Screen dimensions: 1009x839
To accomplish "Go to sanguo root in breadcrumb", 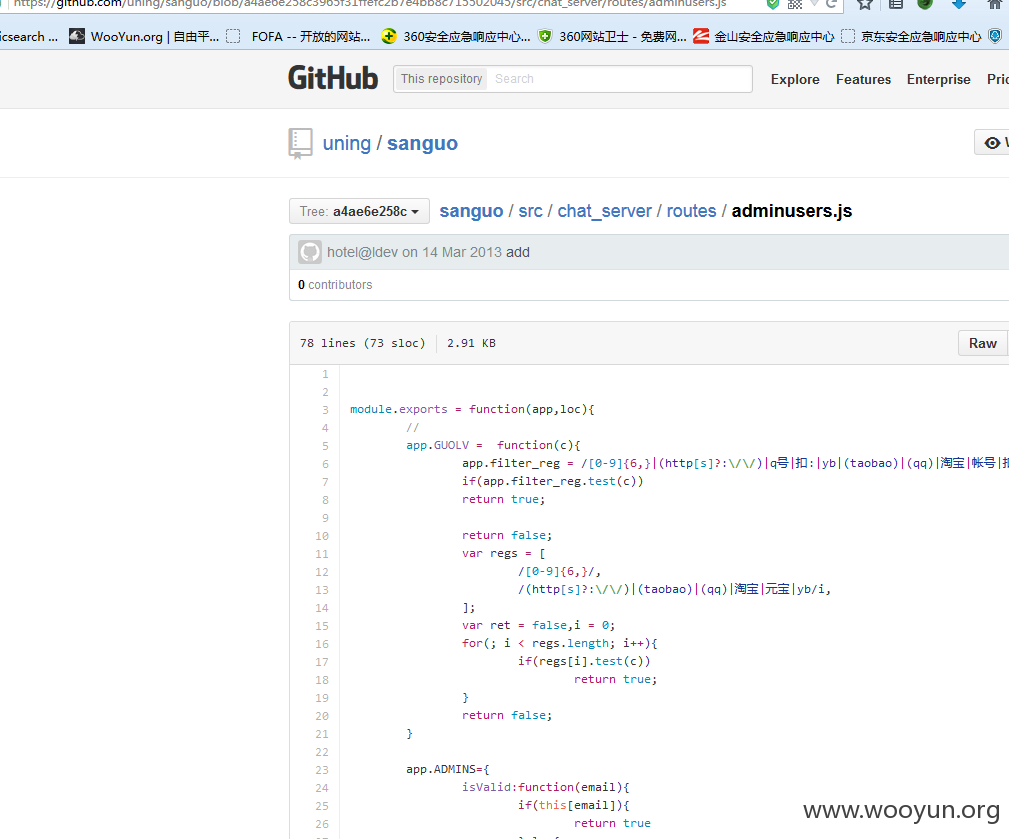I will [471, 211].
